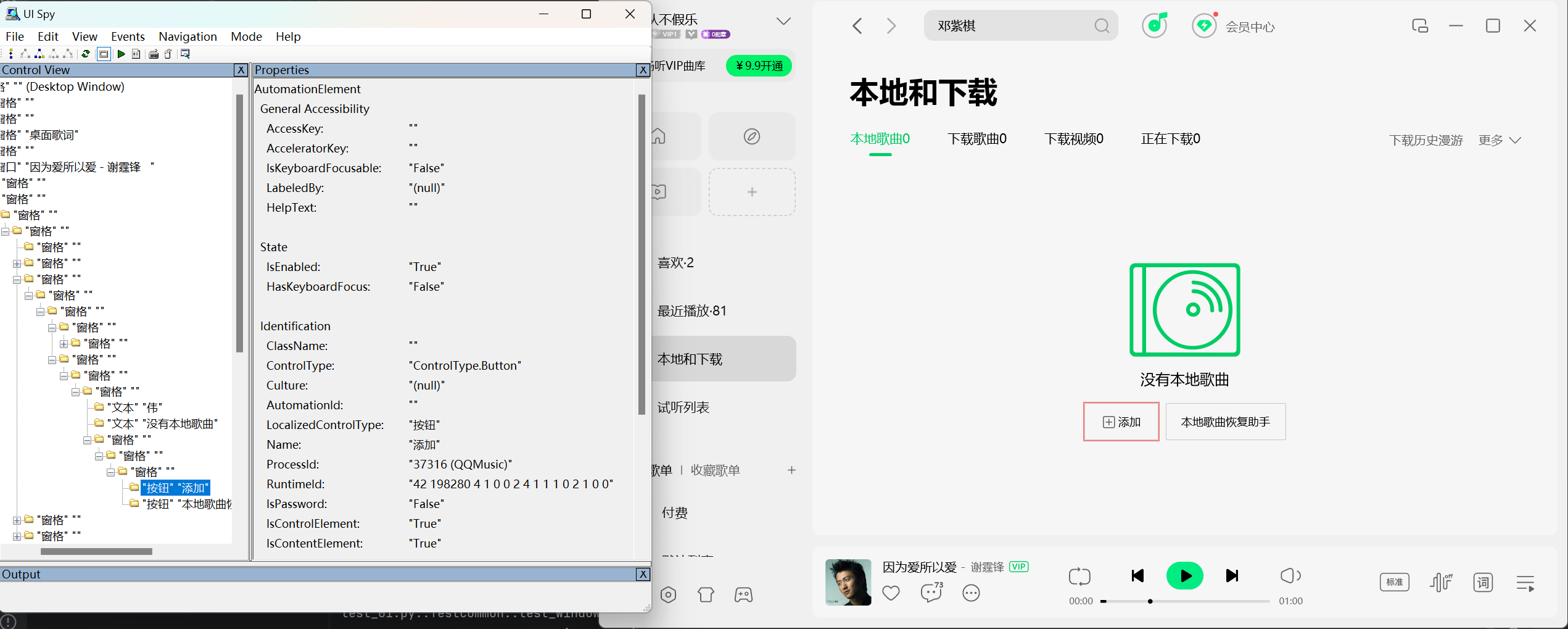Expand the last 窗格 node in Control View
This screenshot has height=629, width=1568.
tap(17, 536)
